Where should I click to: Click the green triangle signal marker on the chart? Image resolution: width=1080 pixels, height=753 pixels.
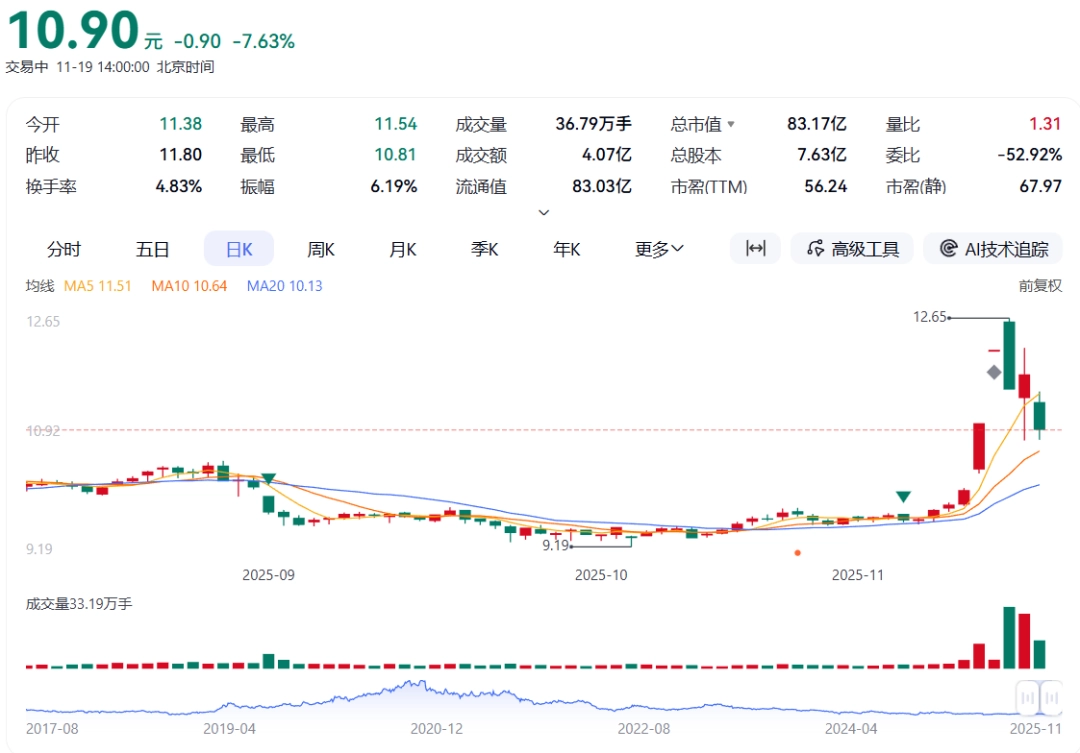pos(903,495)
